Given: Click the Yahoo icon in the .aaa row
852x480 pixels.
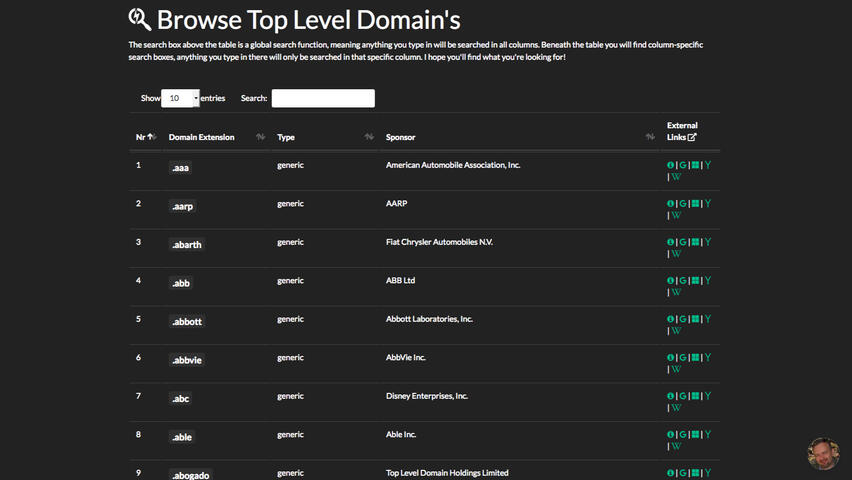Looking at the screenshot, I should [708, 165].
